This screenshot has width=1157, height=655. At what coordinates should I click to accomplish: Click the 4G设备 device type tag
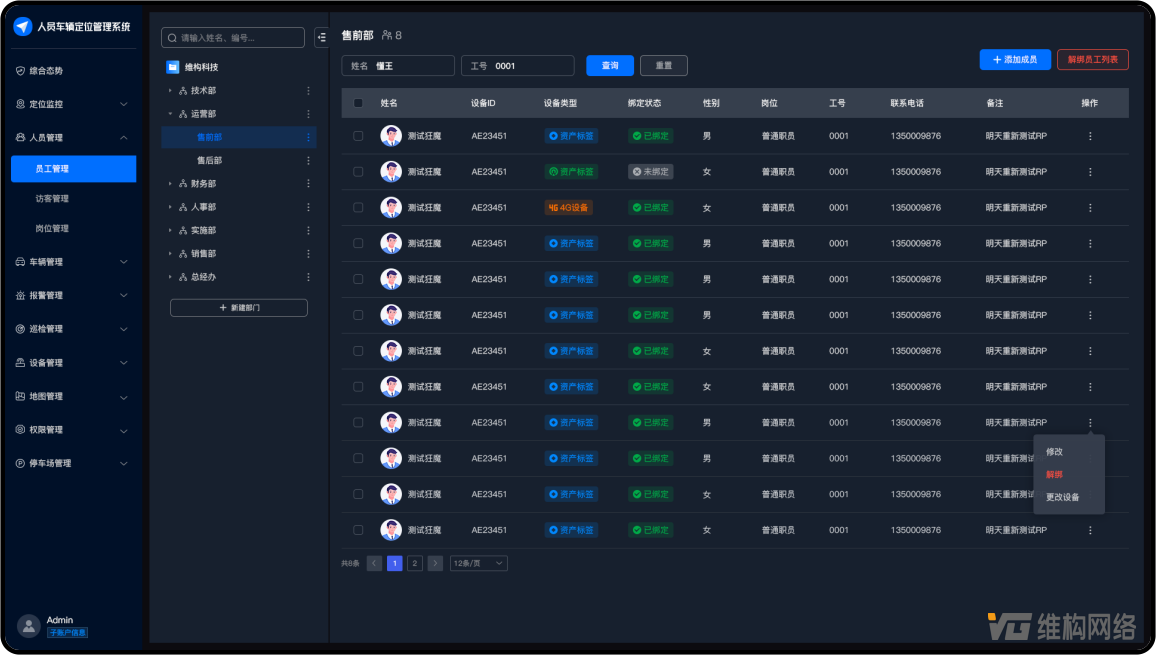coord(569,208)
